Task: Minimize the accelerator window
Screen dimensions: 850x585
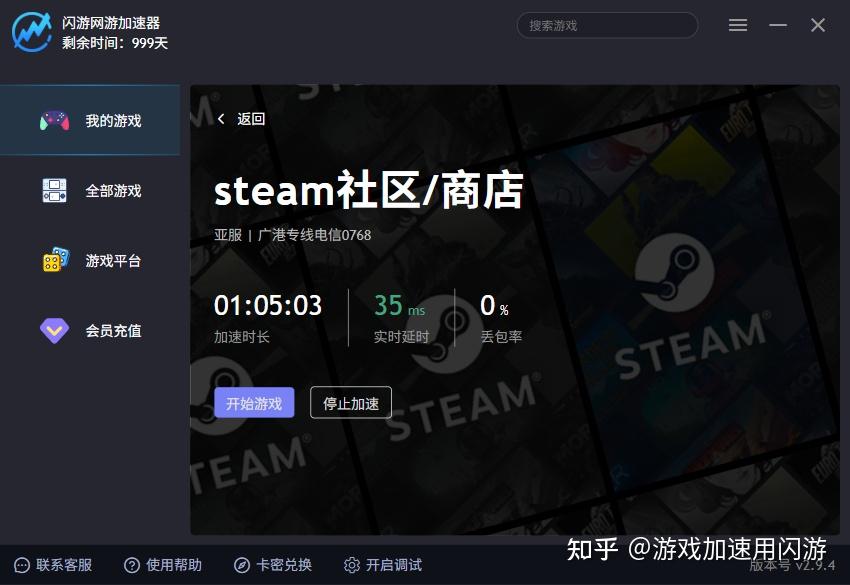Action: [x=778, y=25]
